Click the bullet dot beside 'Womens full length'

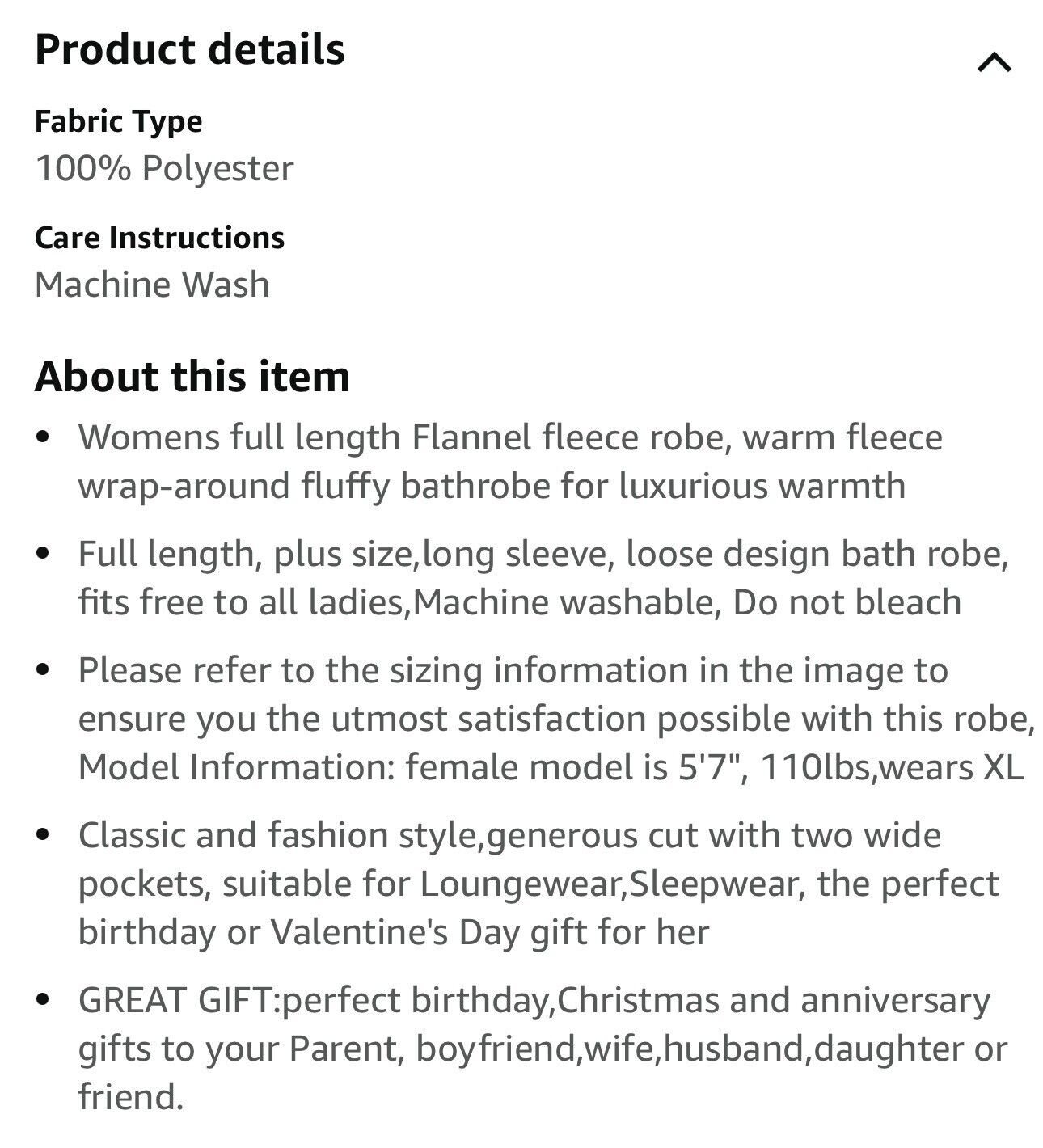44,439
